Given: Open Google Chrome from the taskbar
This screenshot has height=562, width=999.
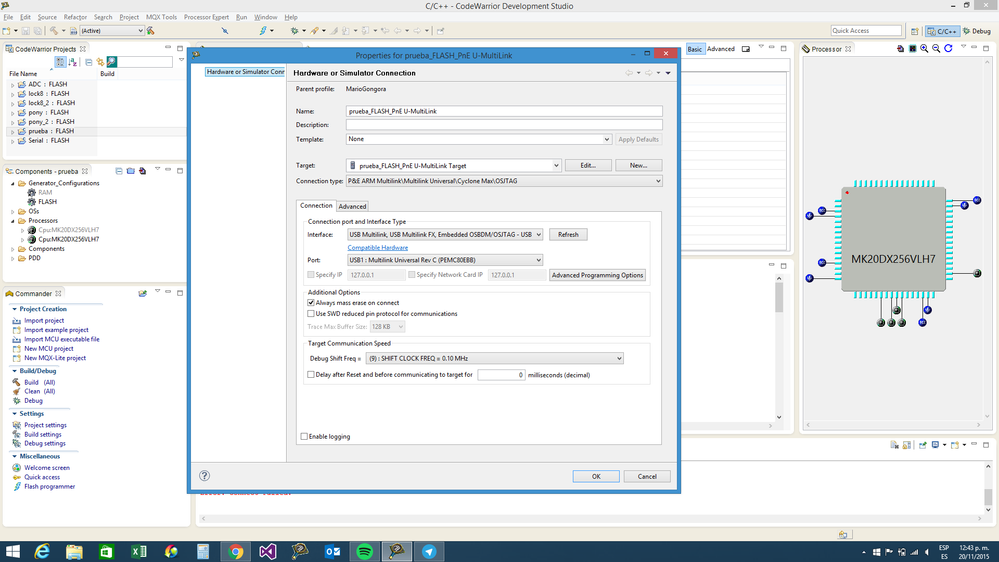Looking at the screenshot, I should (236, 551).
